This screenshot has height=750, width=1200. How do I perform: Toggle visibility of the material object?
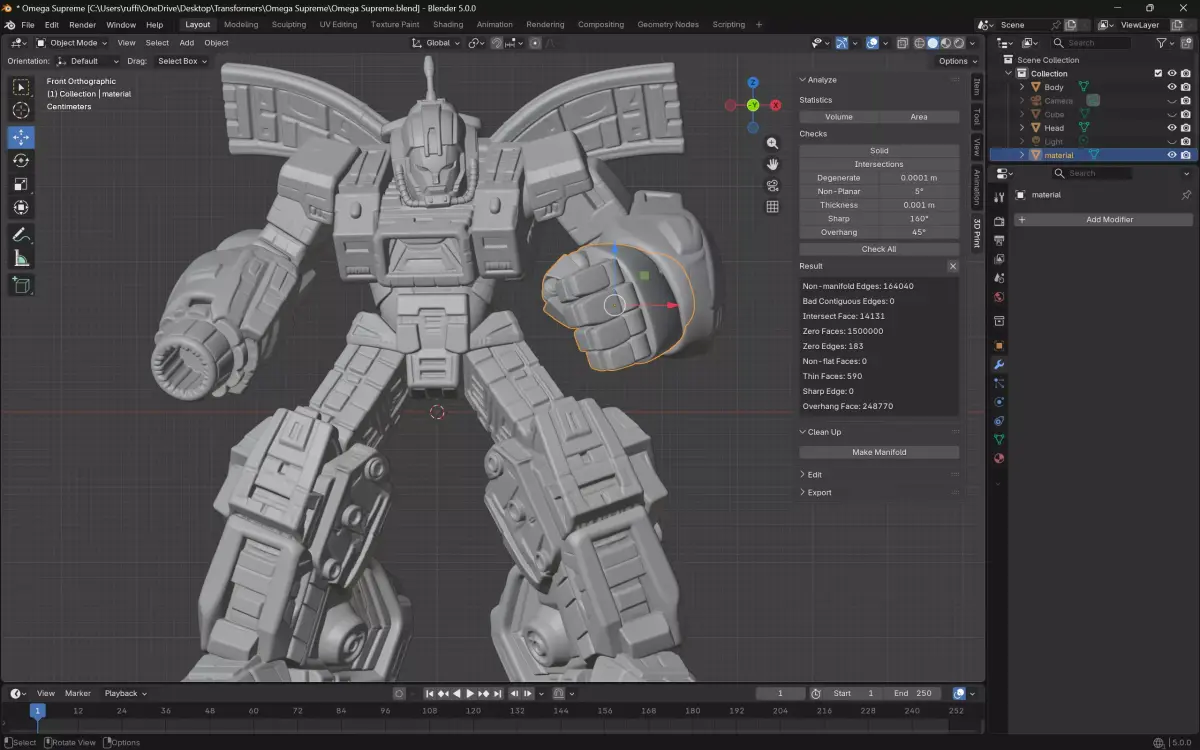1171,155
